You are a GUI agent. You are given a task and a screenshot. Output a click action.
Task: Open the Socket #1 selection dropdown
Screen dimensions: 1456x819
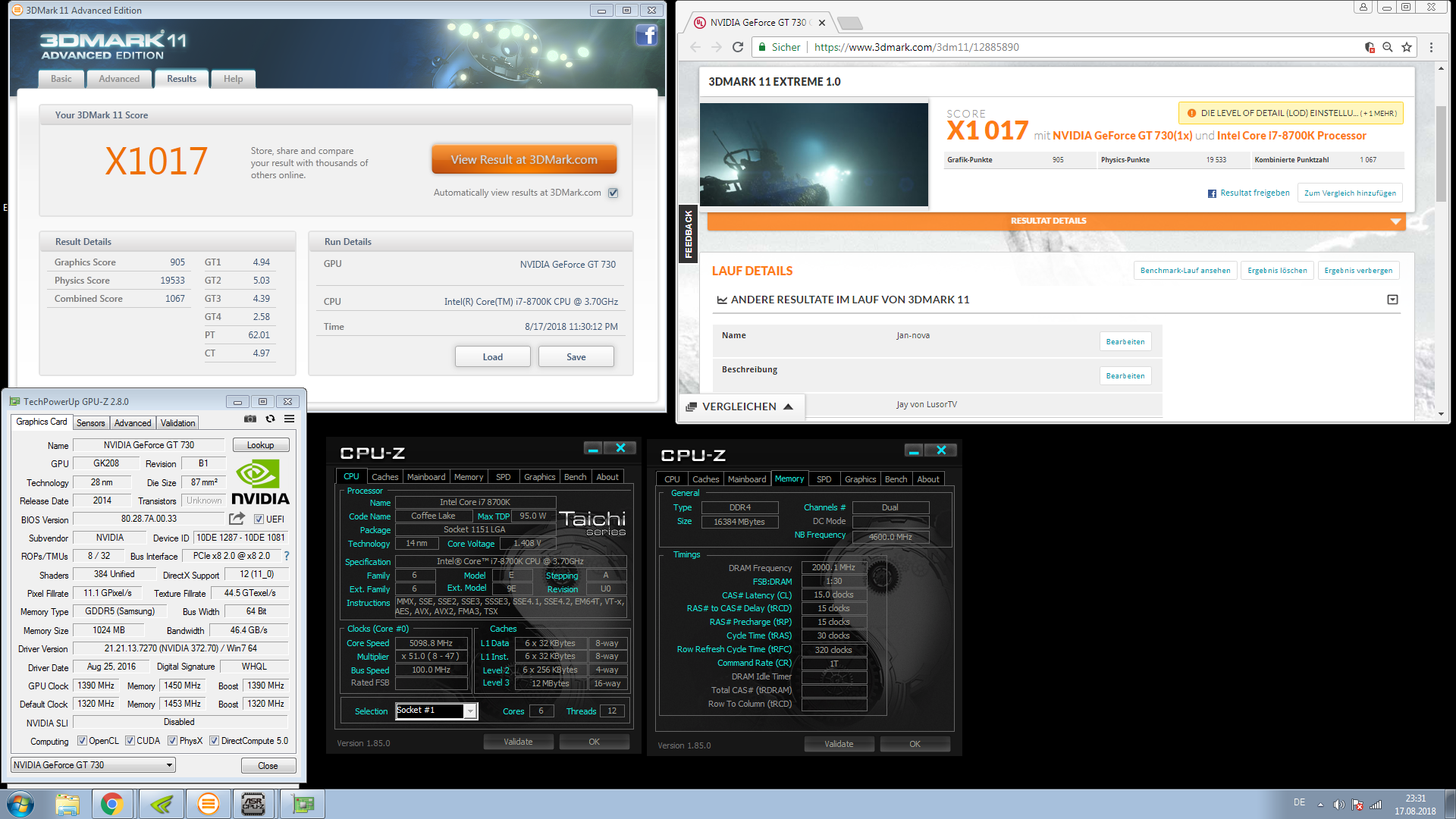436,711
